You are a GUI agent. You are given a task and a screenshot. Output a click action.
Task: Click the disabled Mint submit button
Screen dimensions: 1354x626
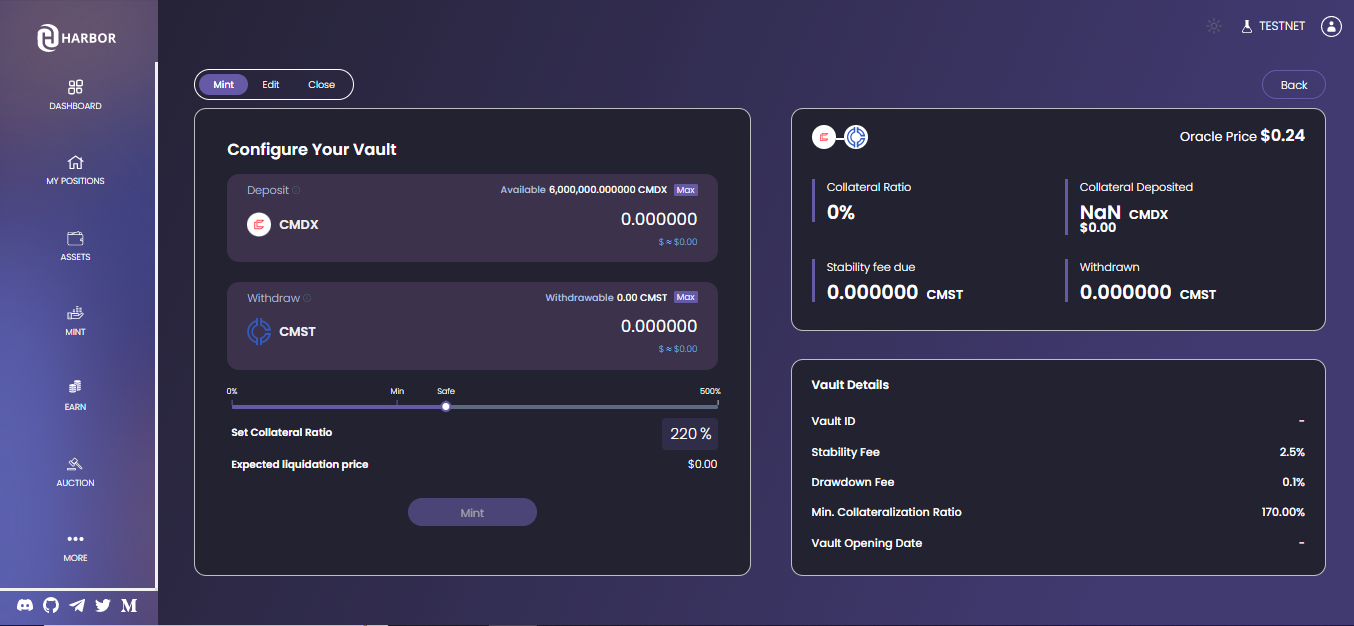click(x=472, y=512)
